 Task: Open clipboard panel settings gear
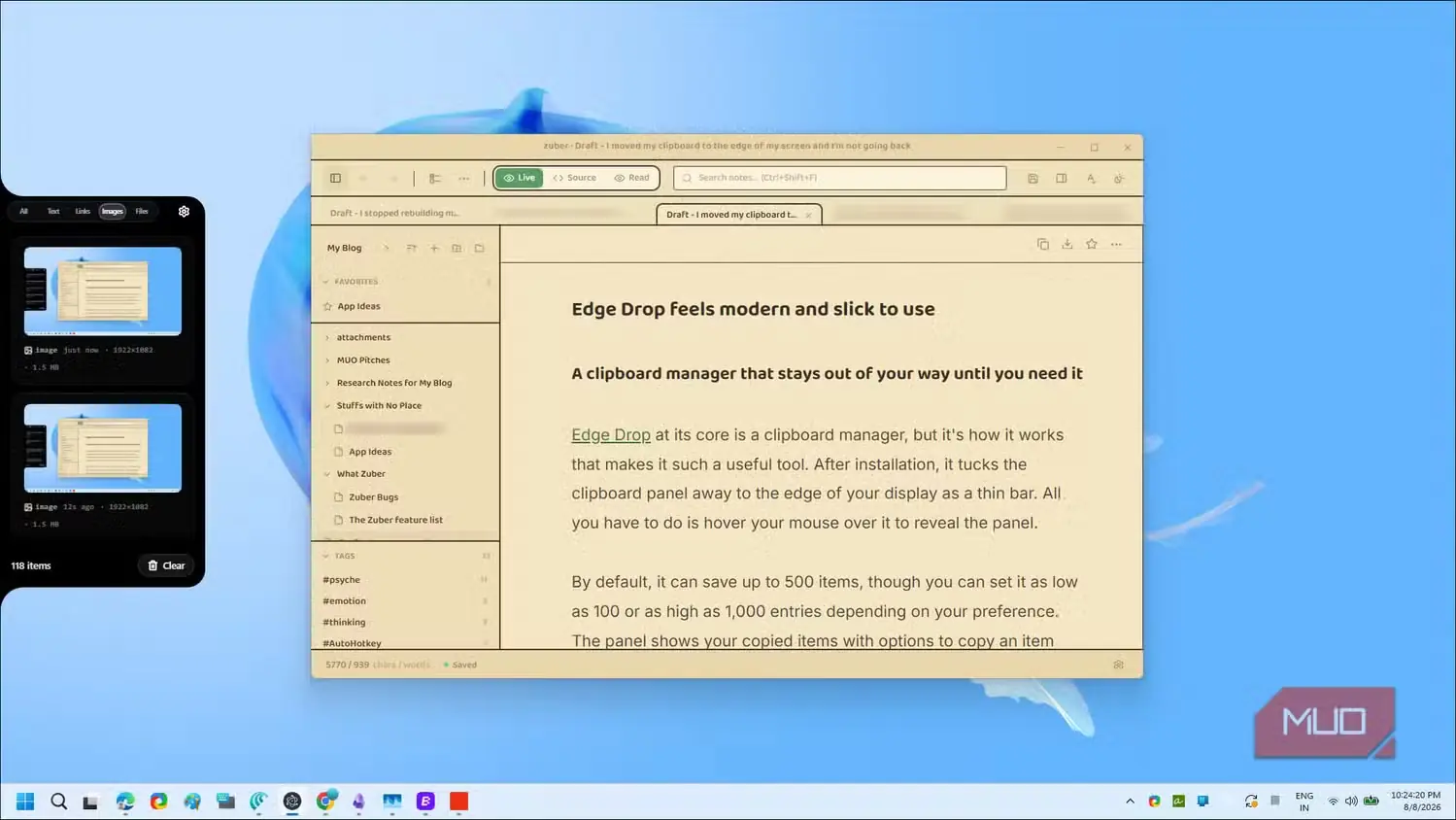[184, 211]
